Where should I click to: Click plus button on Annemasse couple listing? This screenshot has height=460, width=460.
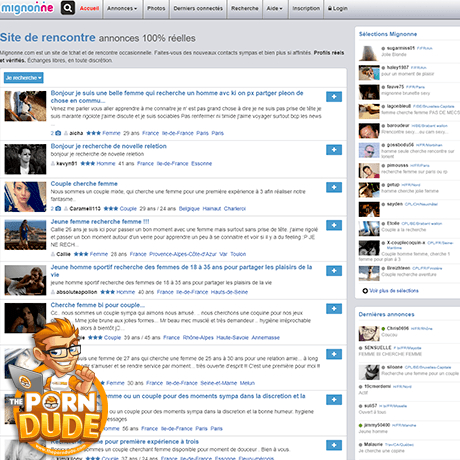[x=334, y=309]
